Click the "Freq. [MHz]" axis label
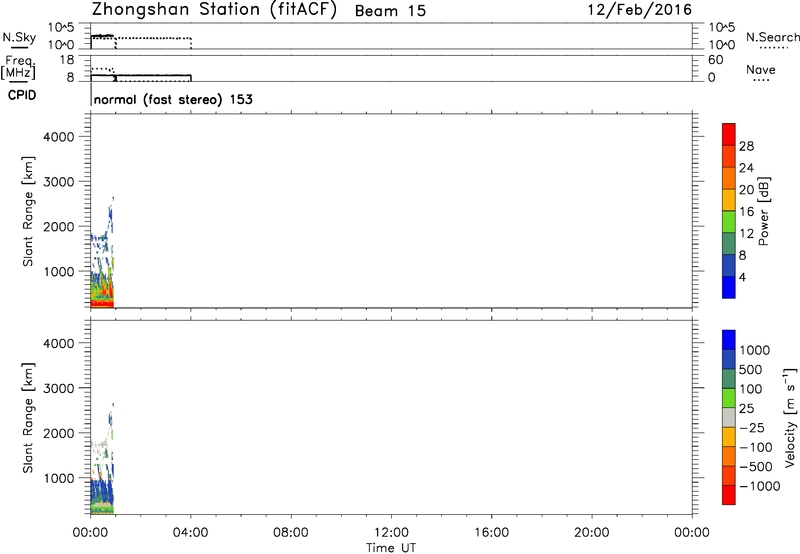The image size is (800, 554). point(19,67)
